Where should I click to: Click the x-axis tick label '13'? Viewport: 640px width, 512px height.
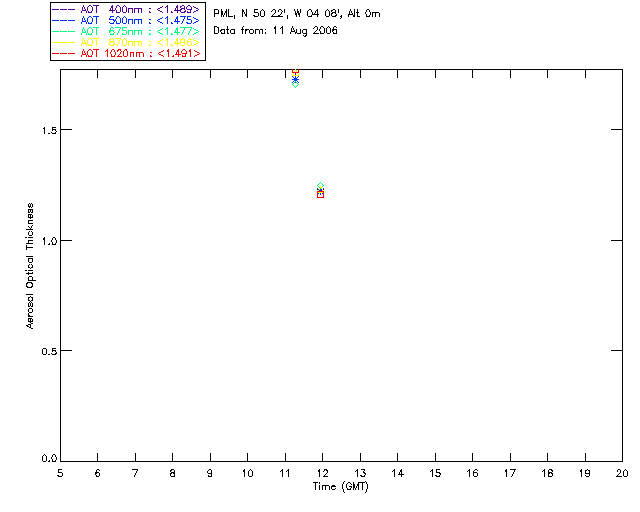point(360,473)
